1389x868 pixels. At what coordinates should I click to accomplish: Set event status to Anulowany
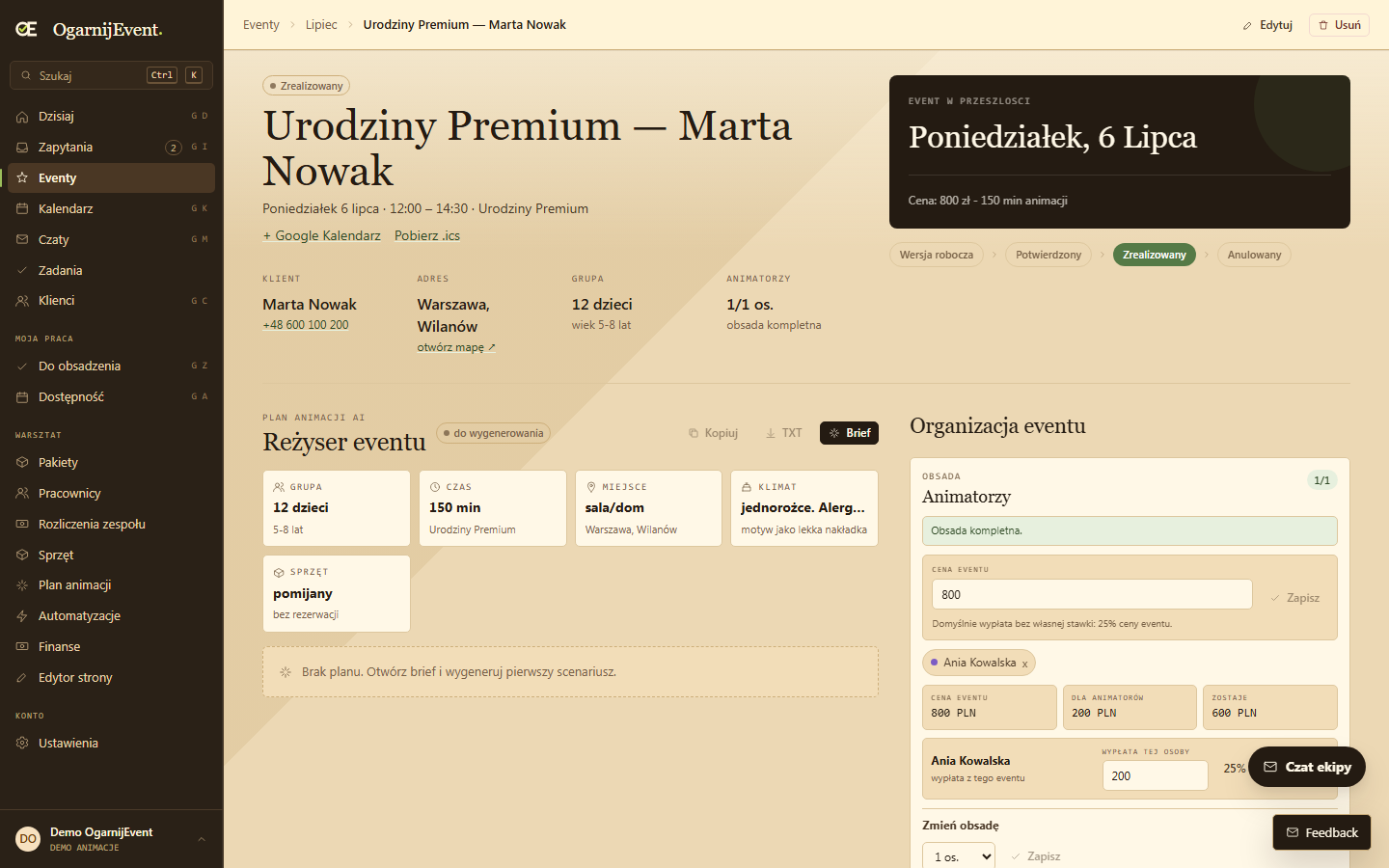point(1254,255)
